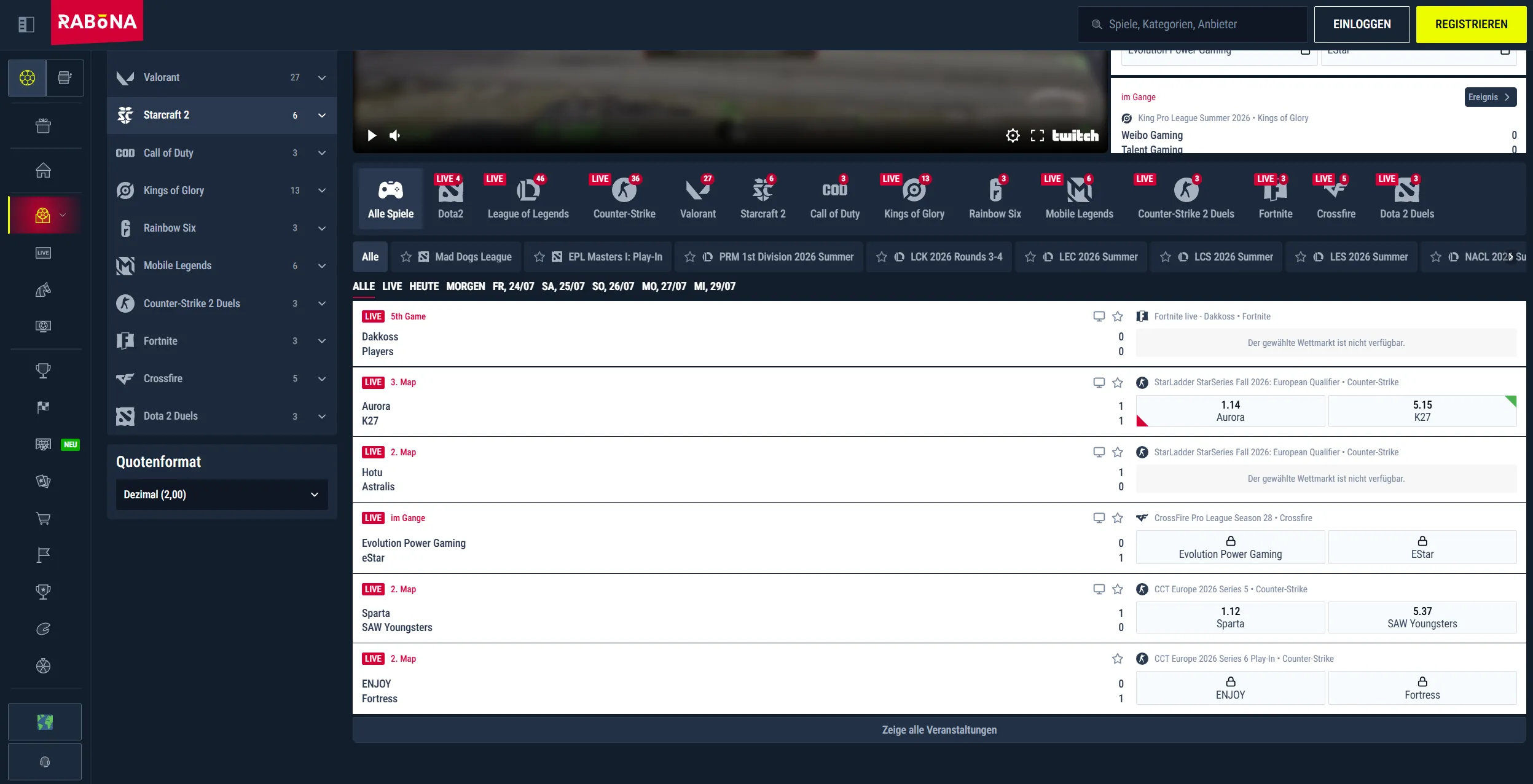Open the Rabona logo homepage
Screen dimensions: 1533x784
tap(97, 22)
